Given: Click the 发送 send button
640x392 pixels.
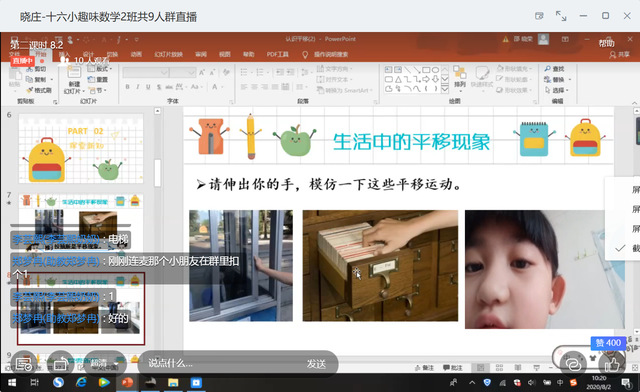Looking at the screenshot, I should [316, 363].
